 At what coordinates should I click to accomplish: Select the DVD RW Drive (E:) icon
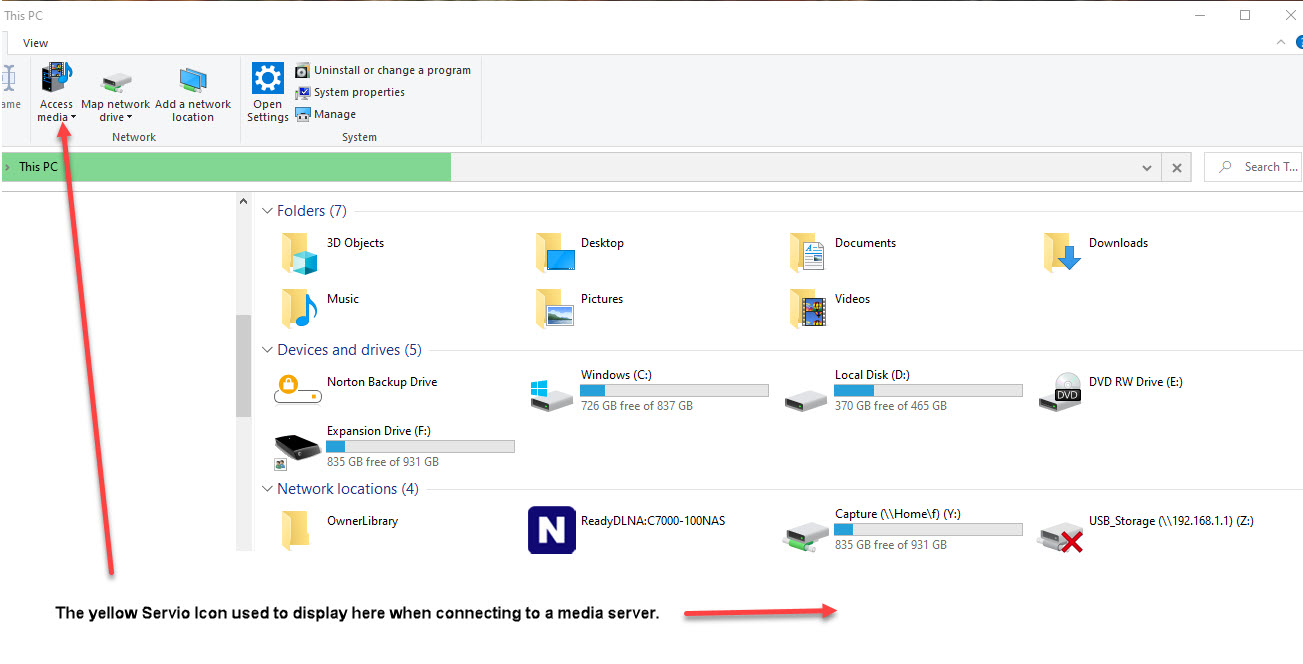(x=1060, y=391)
